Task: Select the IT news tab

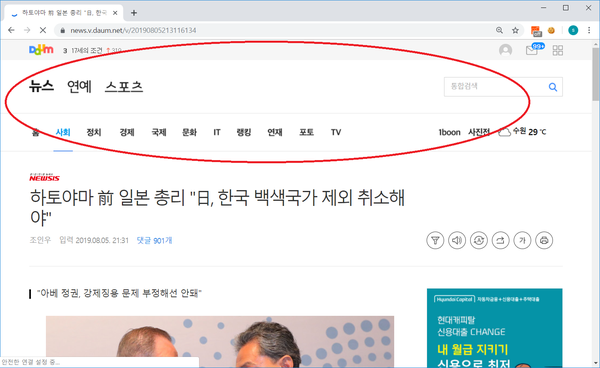Action: tap(217, 132)
